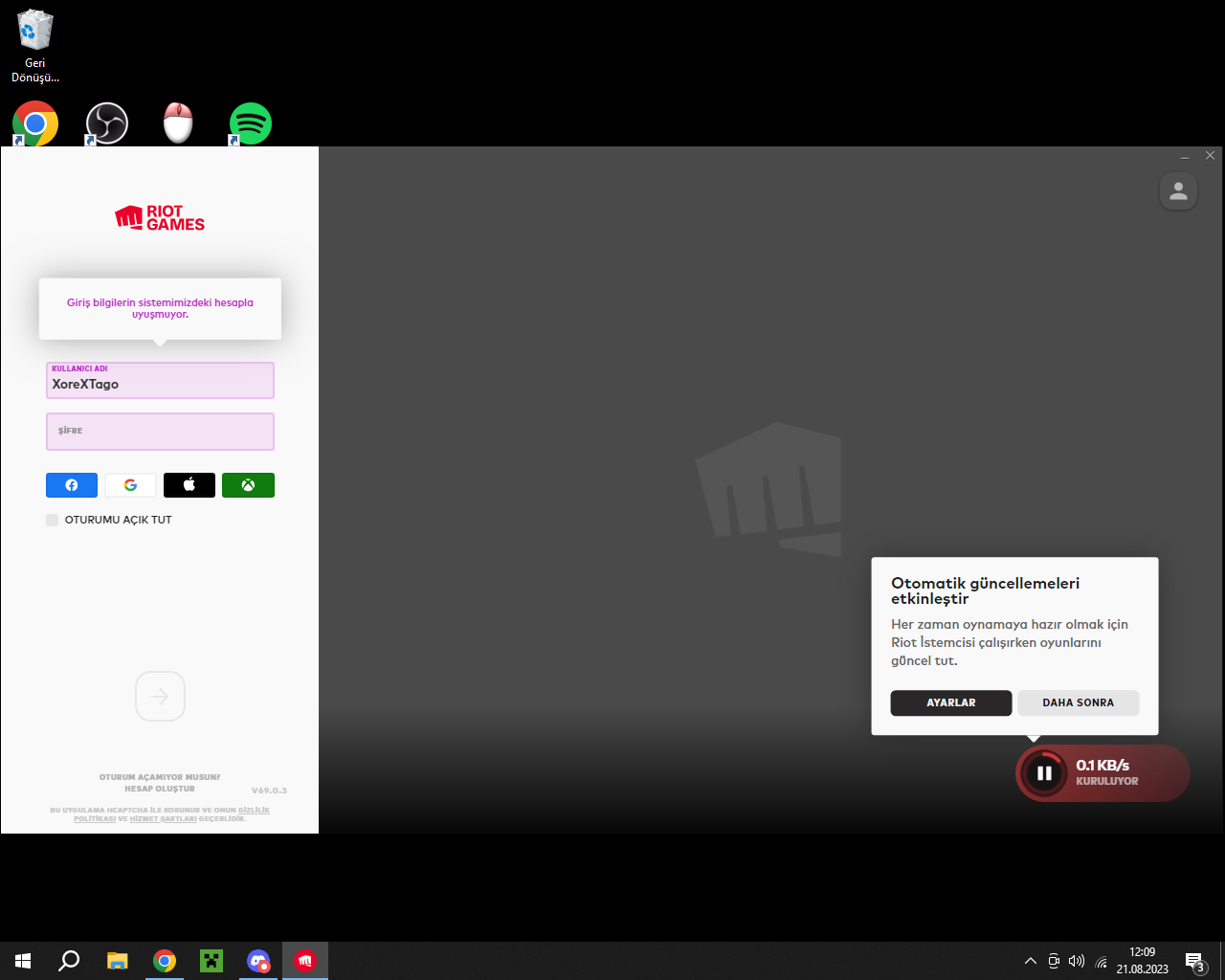Minimize the Riot Client window
The width and height of the screenshot is (1225, 980).
tap(1185, 156)
